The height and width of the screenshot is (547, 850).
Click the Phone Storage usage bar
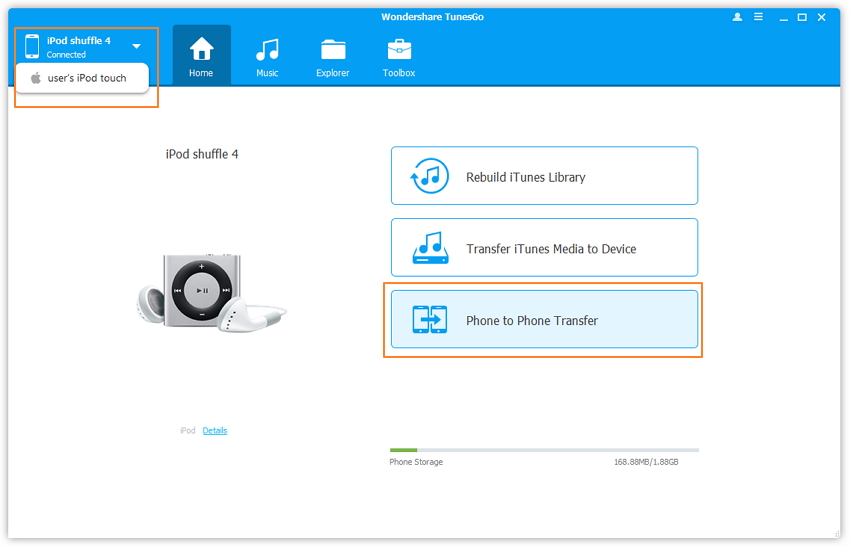tap(544, 450)
